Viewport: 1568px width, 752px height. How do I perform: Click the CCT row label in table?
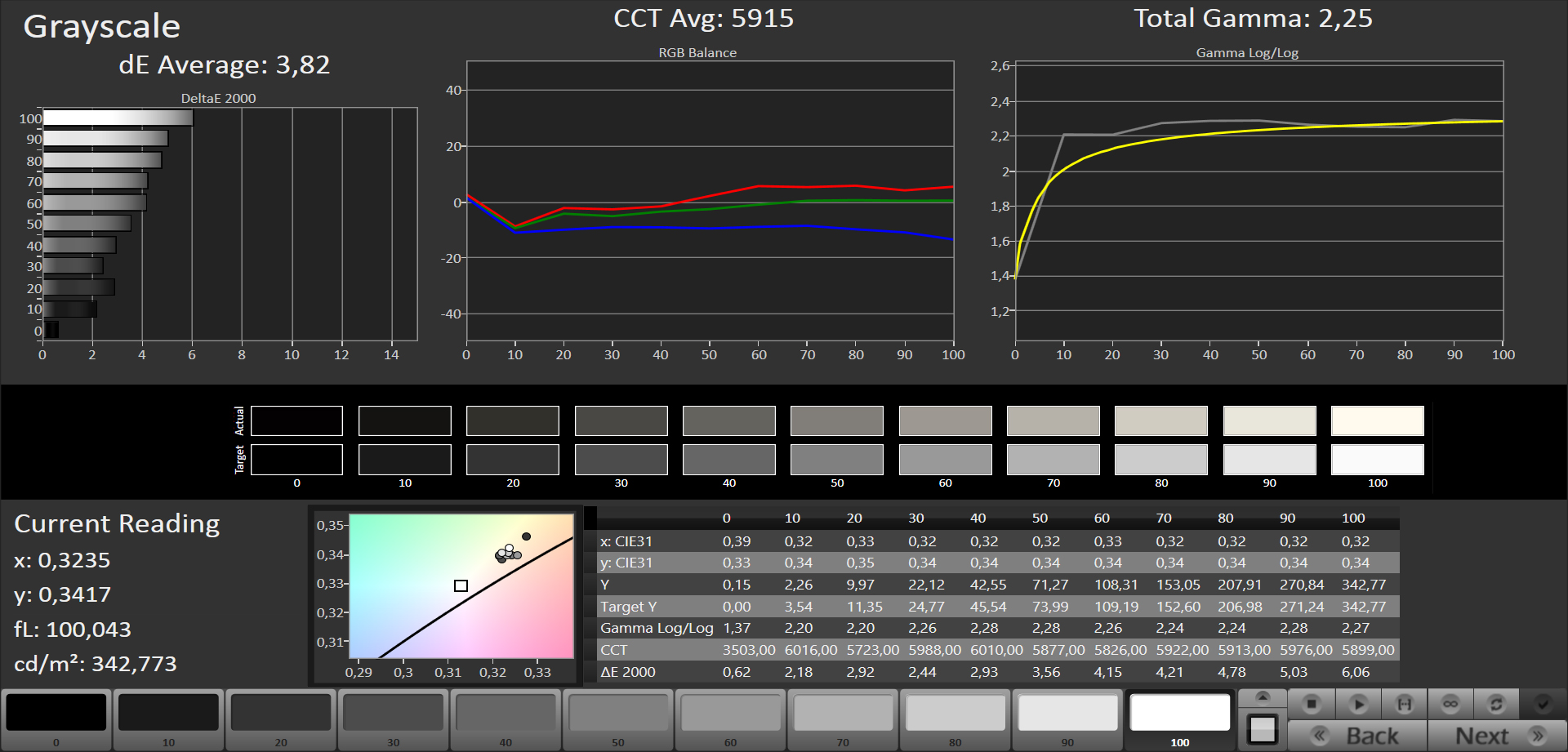click(x=614, y=650)
